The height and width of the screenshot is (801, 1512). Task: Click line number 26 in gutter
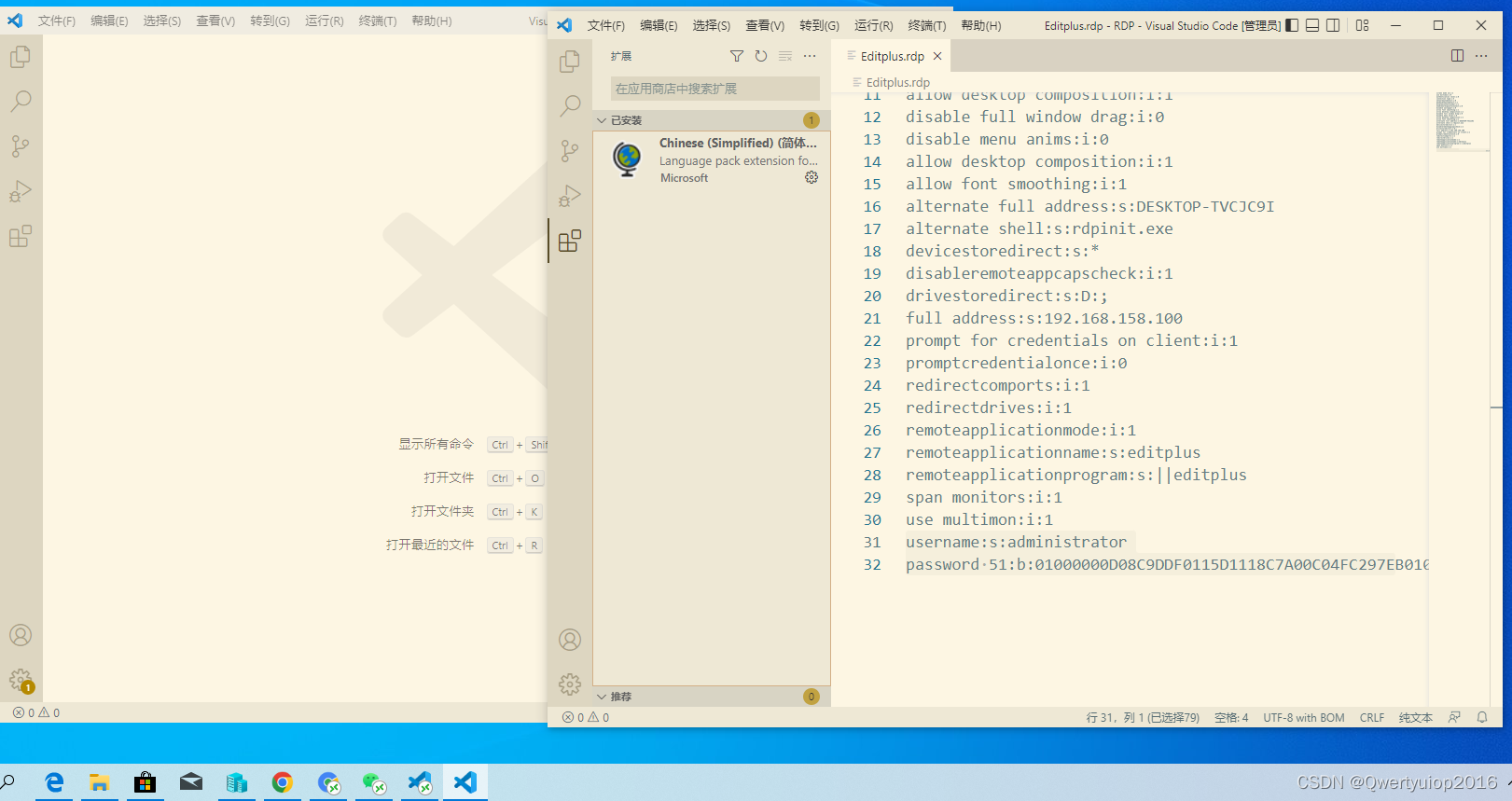(x=872, y=430)
